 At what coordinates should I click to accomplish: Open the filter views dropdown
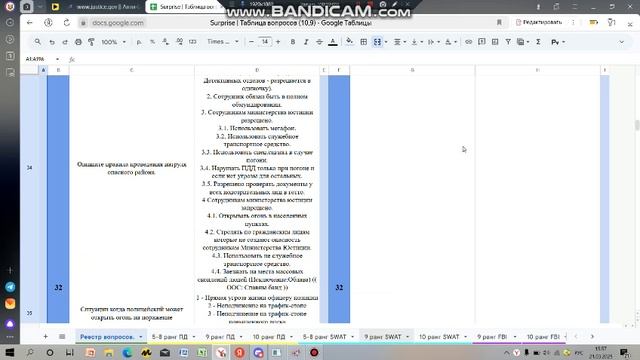pyautogui.click(x=523, y=42)
